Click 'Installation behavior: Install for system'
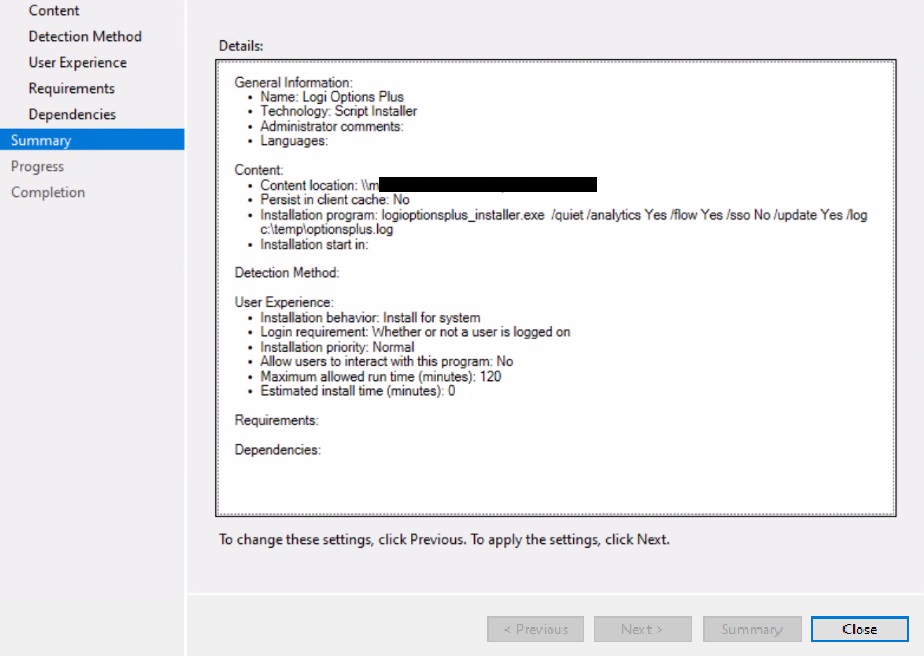The height and width of the screenshot is (656, 924). tap(370, 318)
